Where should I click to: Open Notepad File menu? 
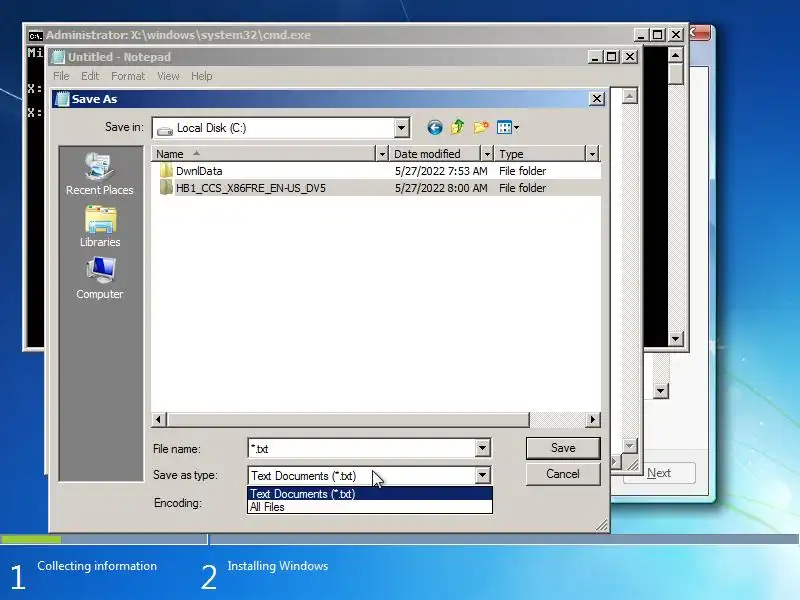61,76
